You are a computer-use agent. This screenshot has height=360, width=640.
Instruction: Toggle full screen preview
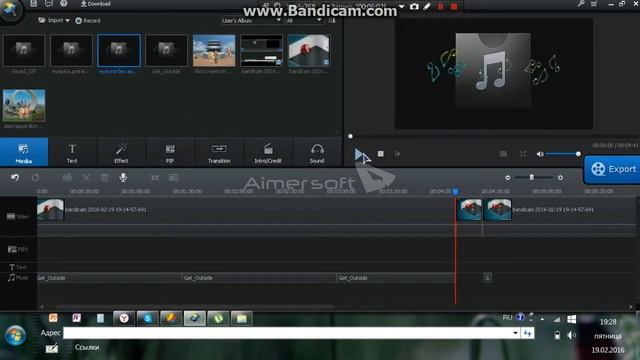523,154
